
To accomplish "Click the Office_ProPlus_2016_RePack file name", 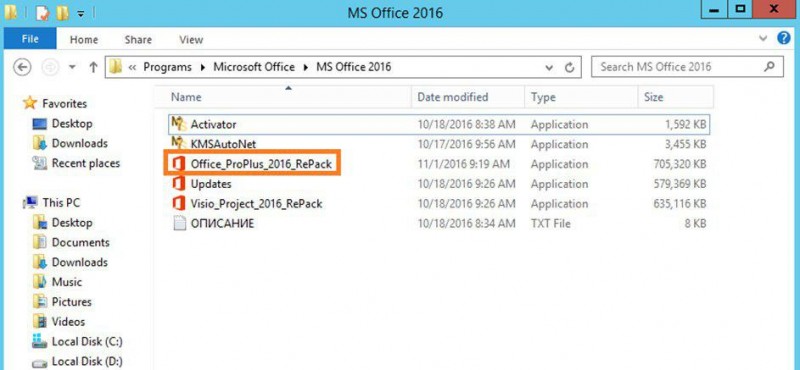I will (x=261, y=164).
